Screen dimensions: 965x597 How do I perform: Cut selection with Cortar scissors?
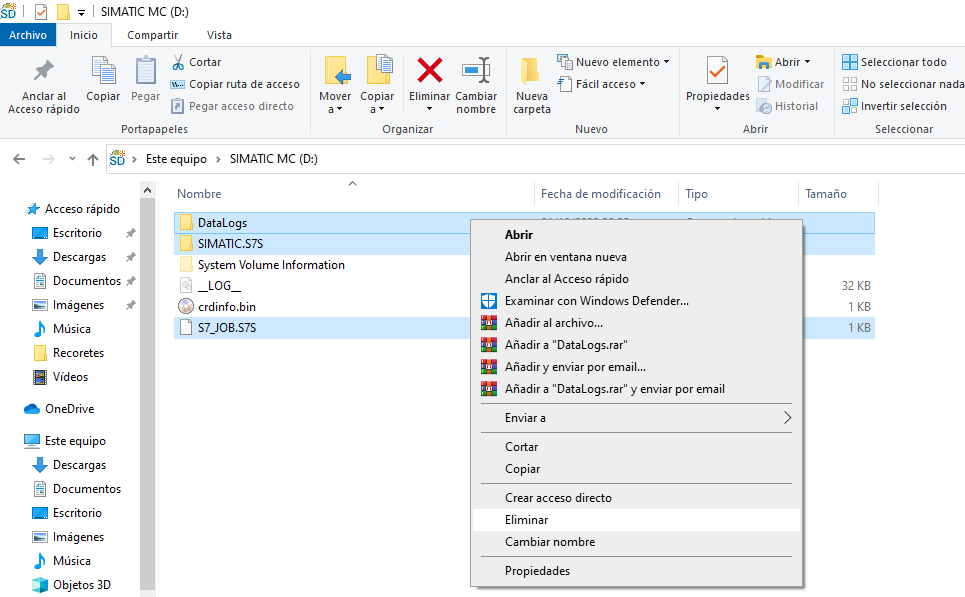[196, 62]
